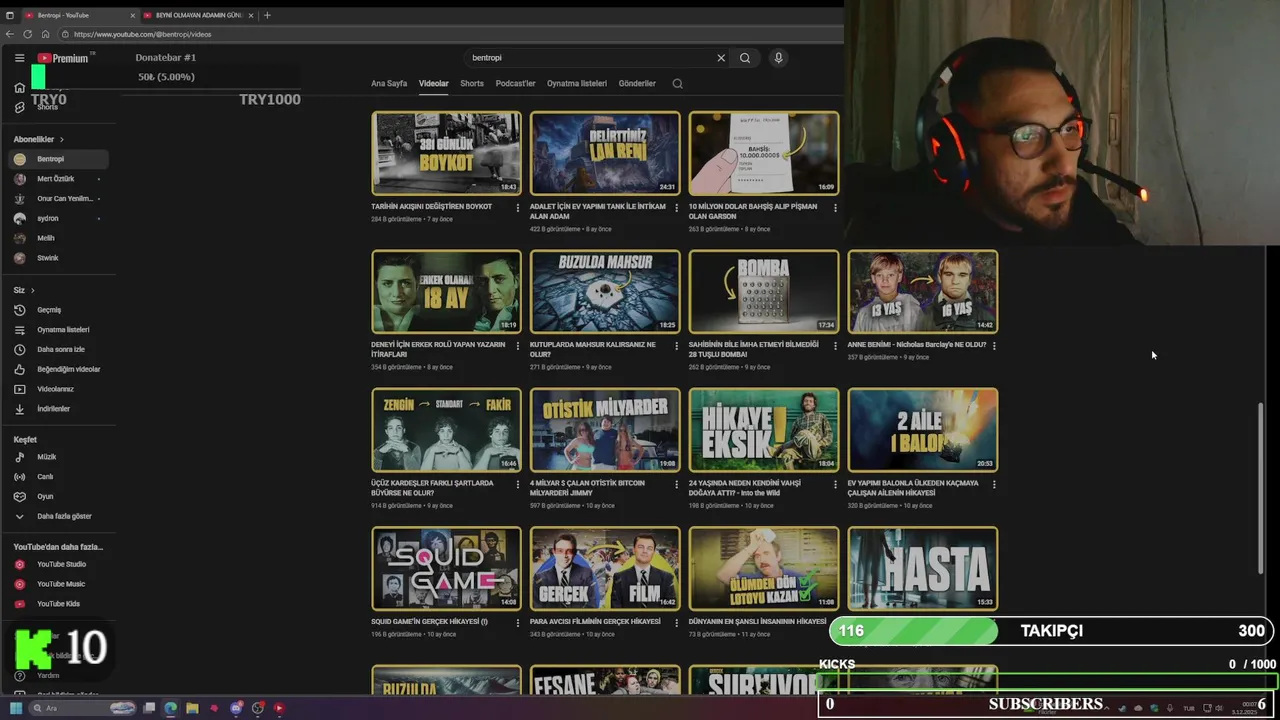1280x720 pixels.
Task: Open options menu for ANNE BENİM Nicholas Barclay video
Action: (994, 346)
